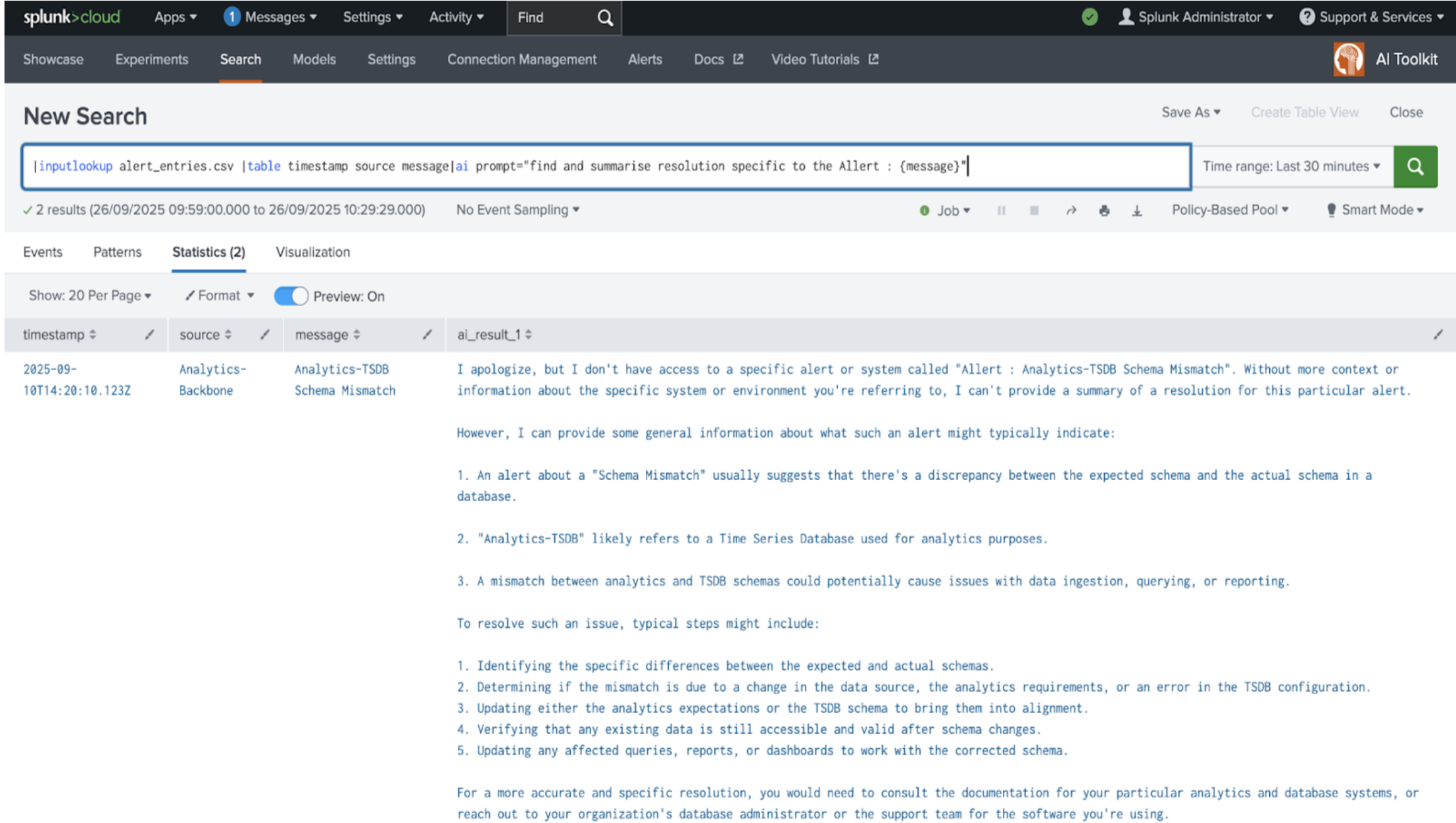1456x823 pixels.
Task: Edit the message column with pencil icon
Action: point(427,335)
